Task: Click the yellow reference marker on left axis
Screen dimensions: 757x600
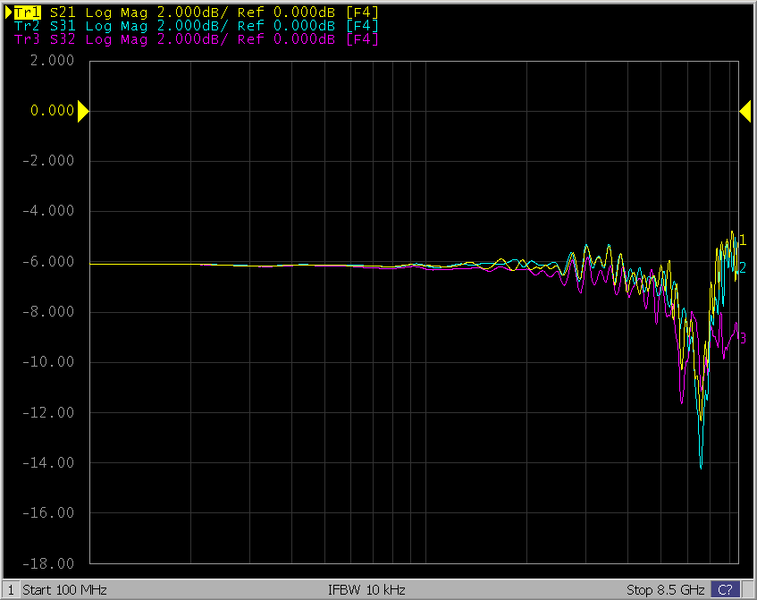Action: click(x=83, y=111)
